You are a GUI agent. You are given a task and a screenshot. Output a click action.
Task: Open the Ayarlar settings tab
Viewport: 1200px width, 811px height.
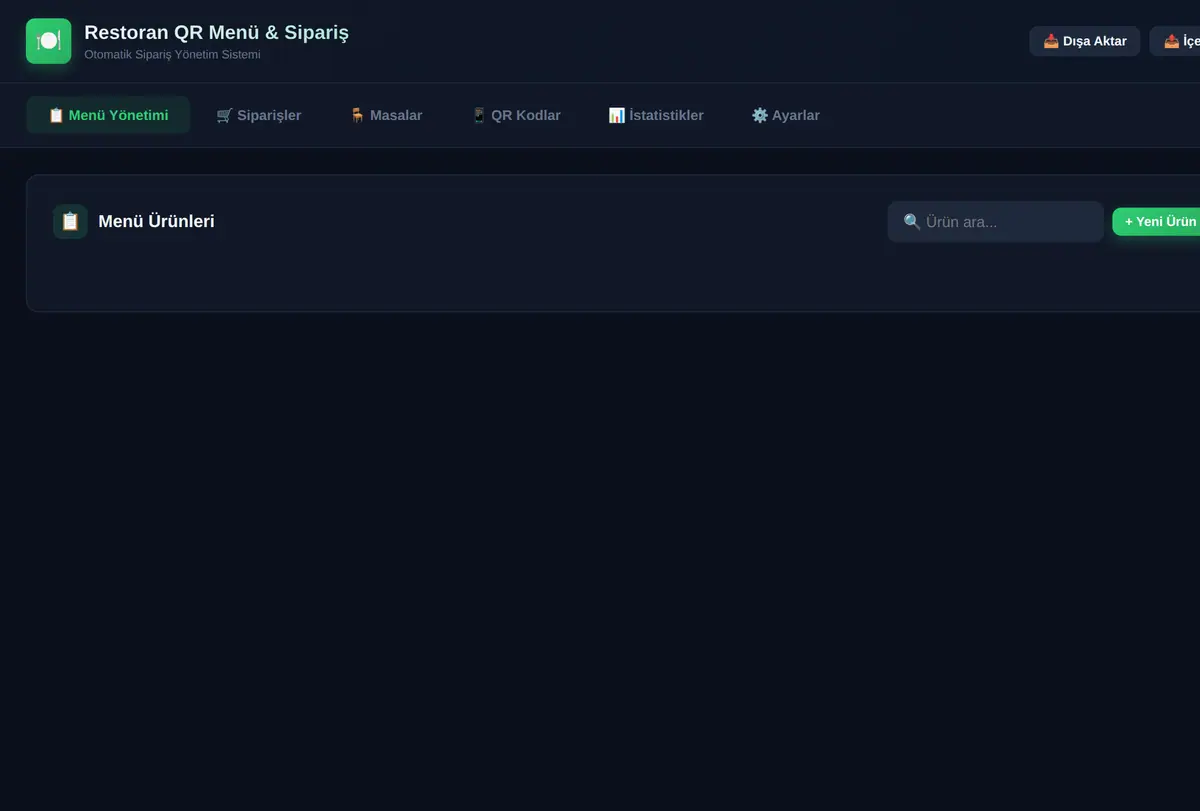coord(786,115)
